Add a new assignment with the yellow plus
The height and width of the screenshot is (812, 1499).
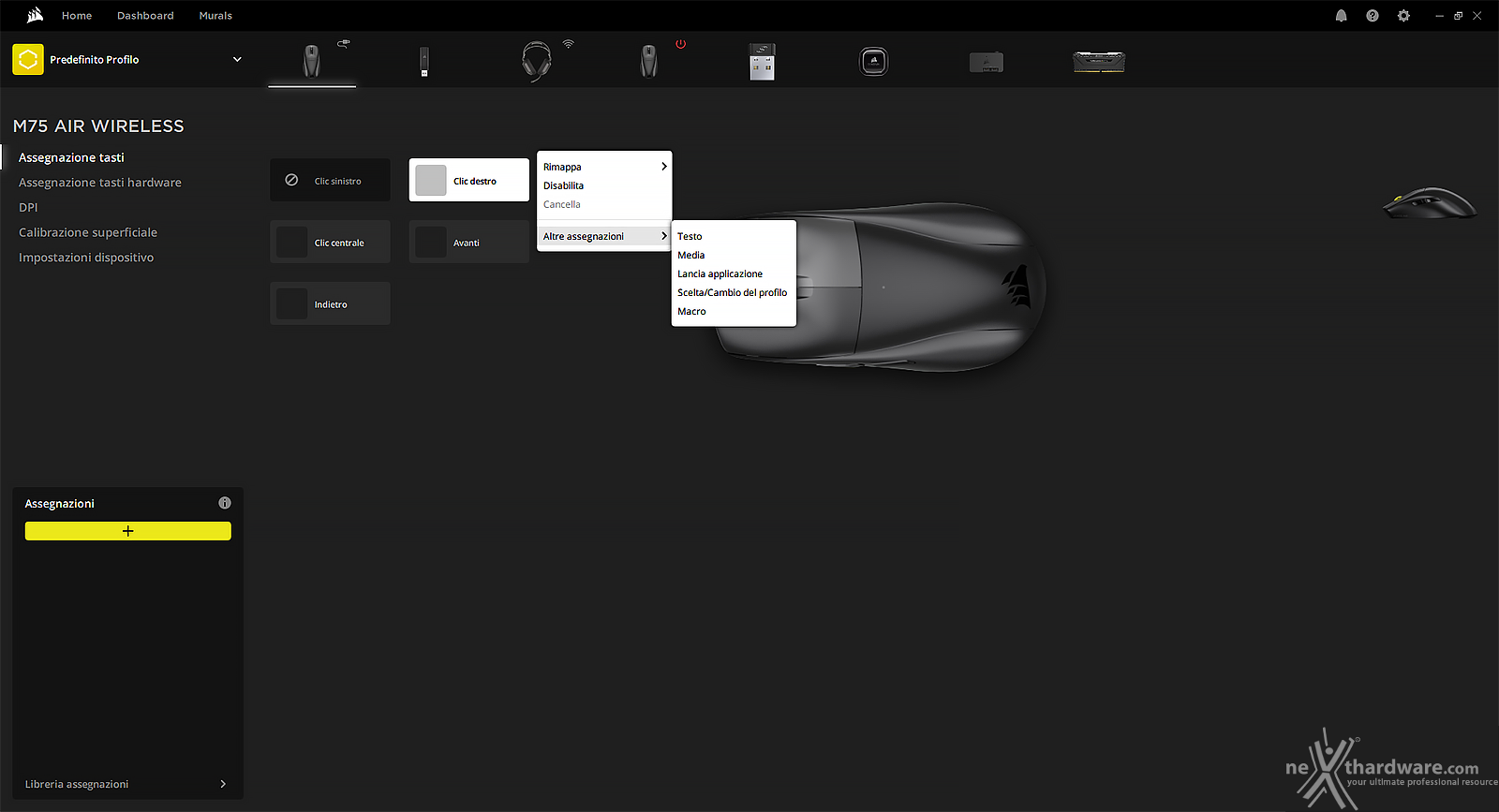pyautogui.click(x=127, y=531)
